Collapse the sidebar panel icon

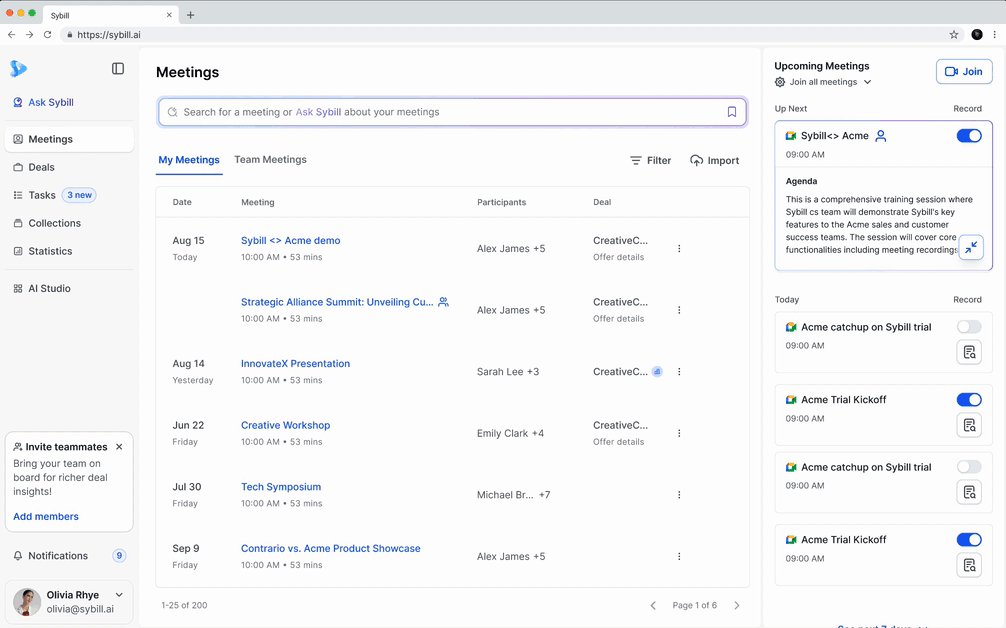click(118, 69)
